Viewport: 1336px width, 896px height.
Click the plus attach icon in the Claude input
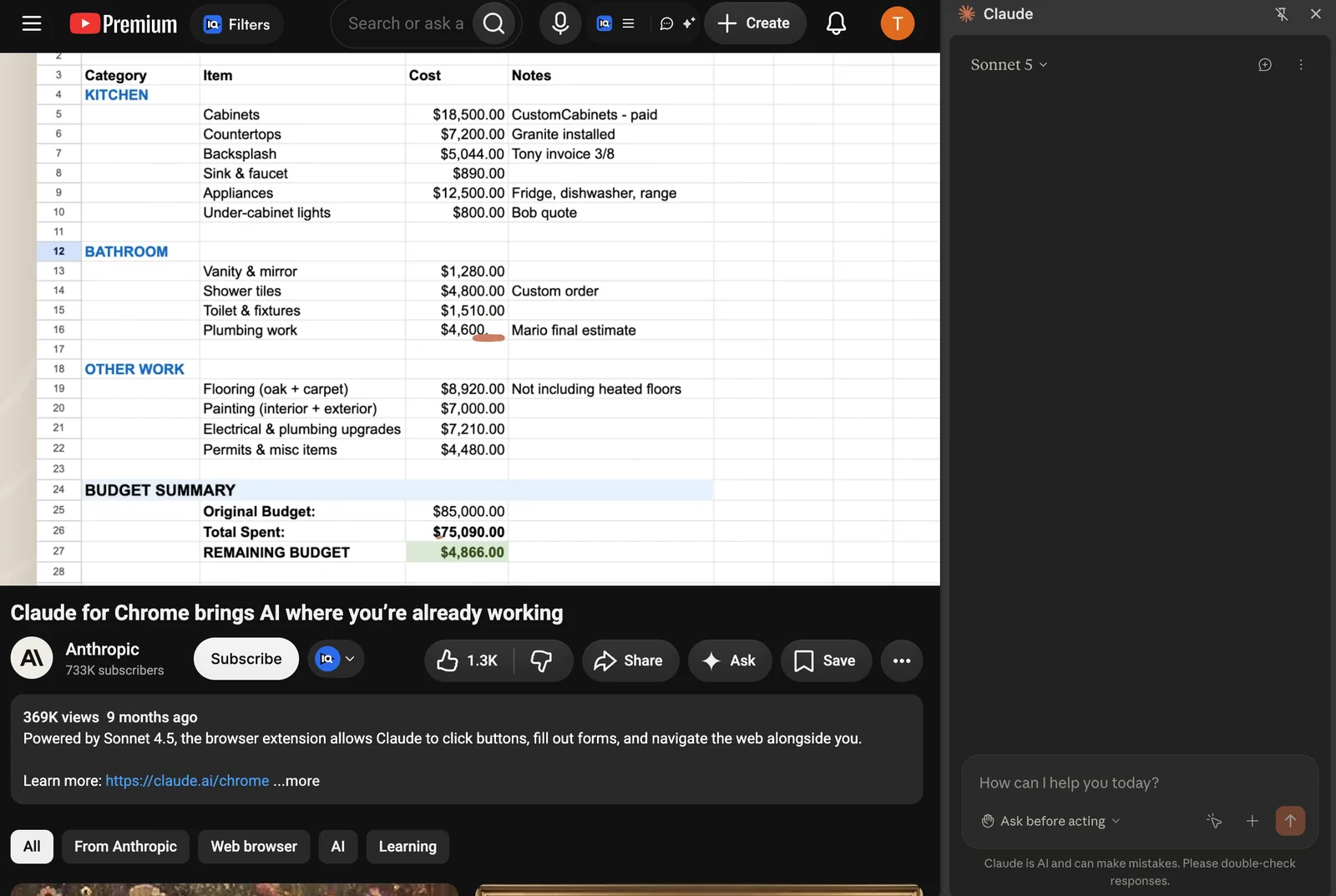tap(1252, 821)
